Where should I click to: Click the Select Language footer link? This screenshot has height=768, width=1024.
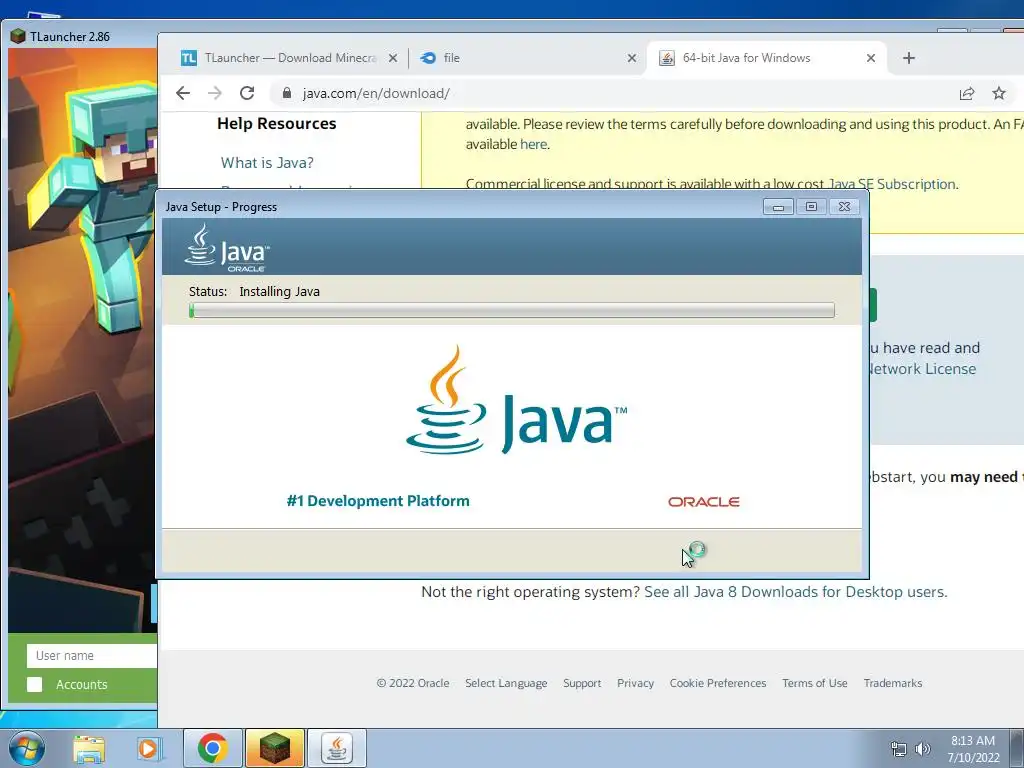point(506,683)
